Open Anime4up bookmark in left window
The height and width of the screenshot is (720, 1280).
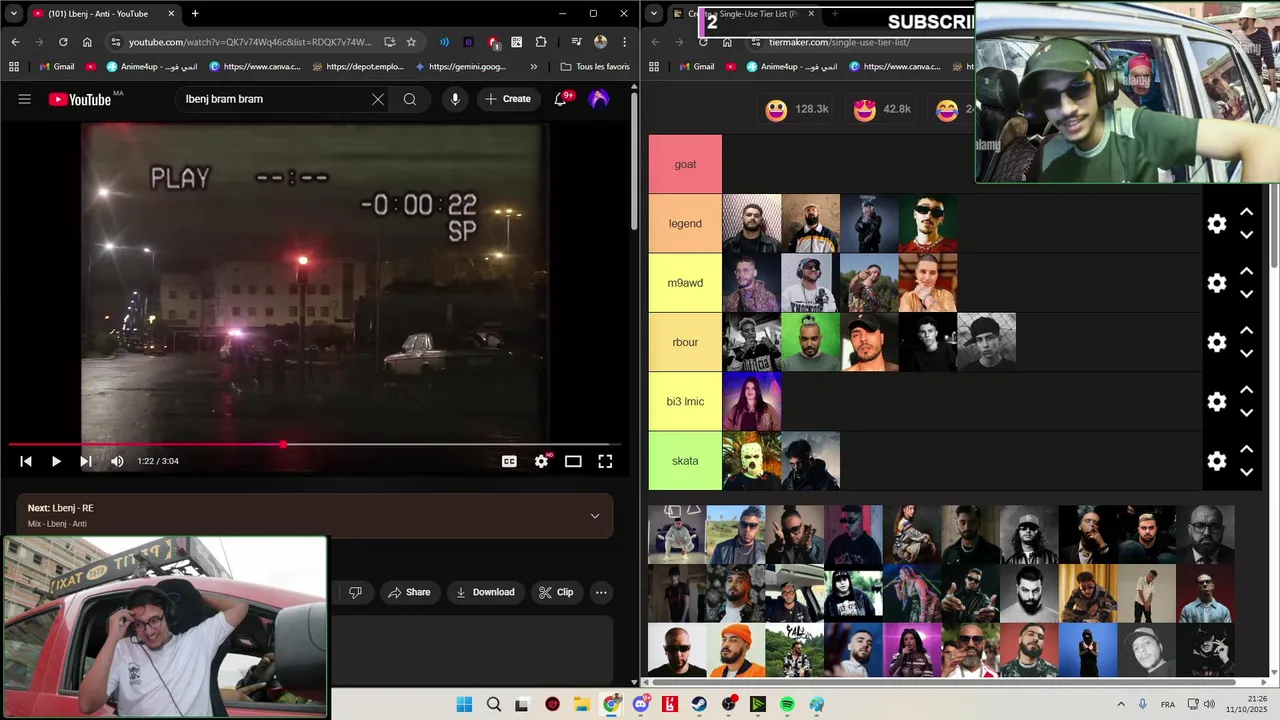(152, 67)
